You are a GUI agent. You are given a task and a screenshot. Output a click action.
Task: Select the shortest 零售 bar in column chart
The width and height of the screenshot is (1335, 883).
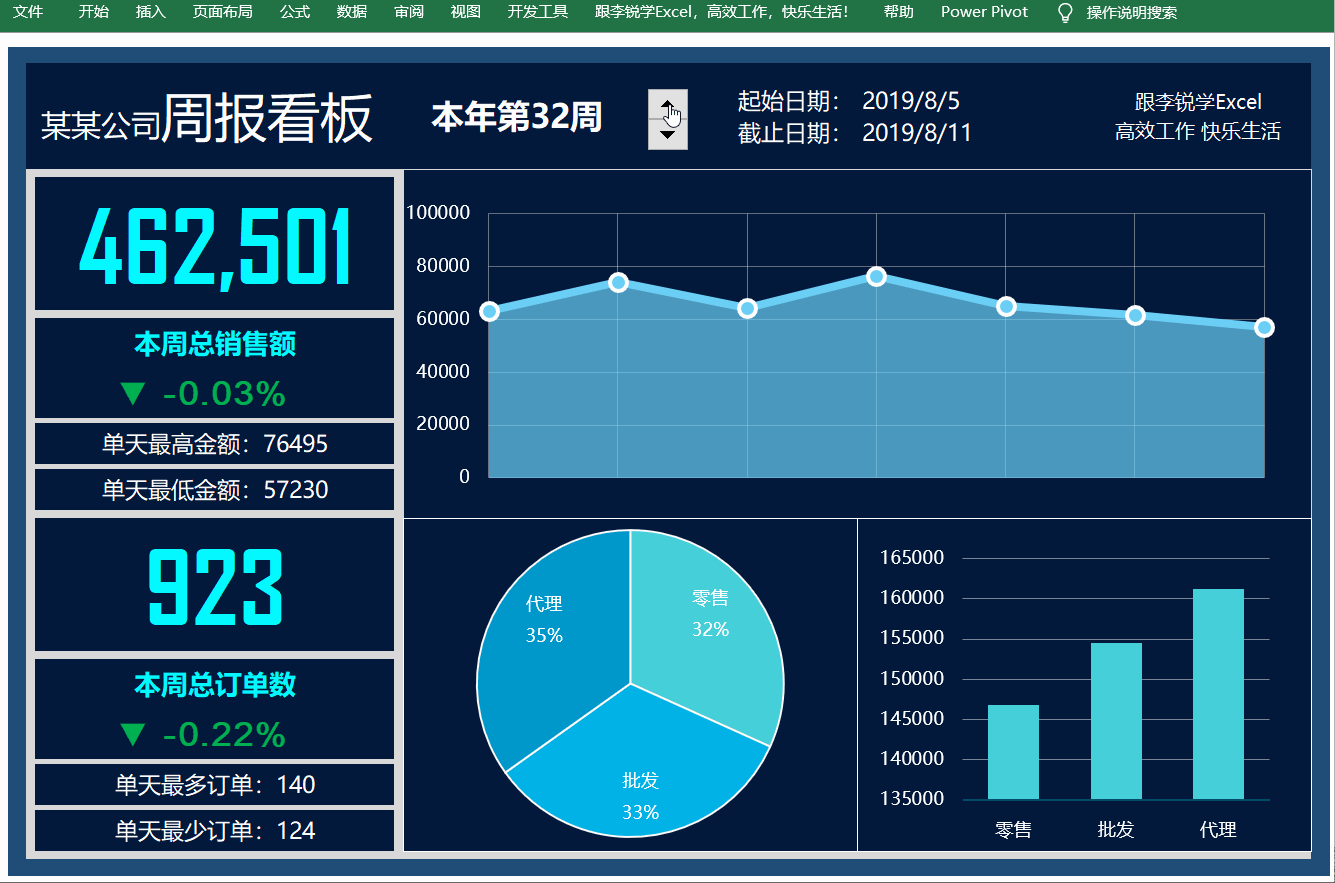(x=1013, y=752)
